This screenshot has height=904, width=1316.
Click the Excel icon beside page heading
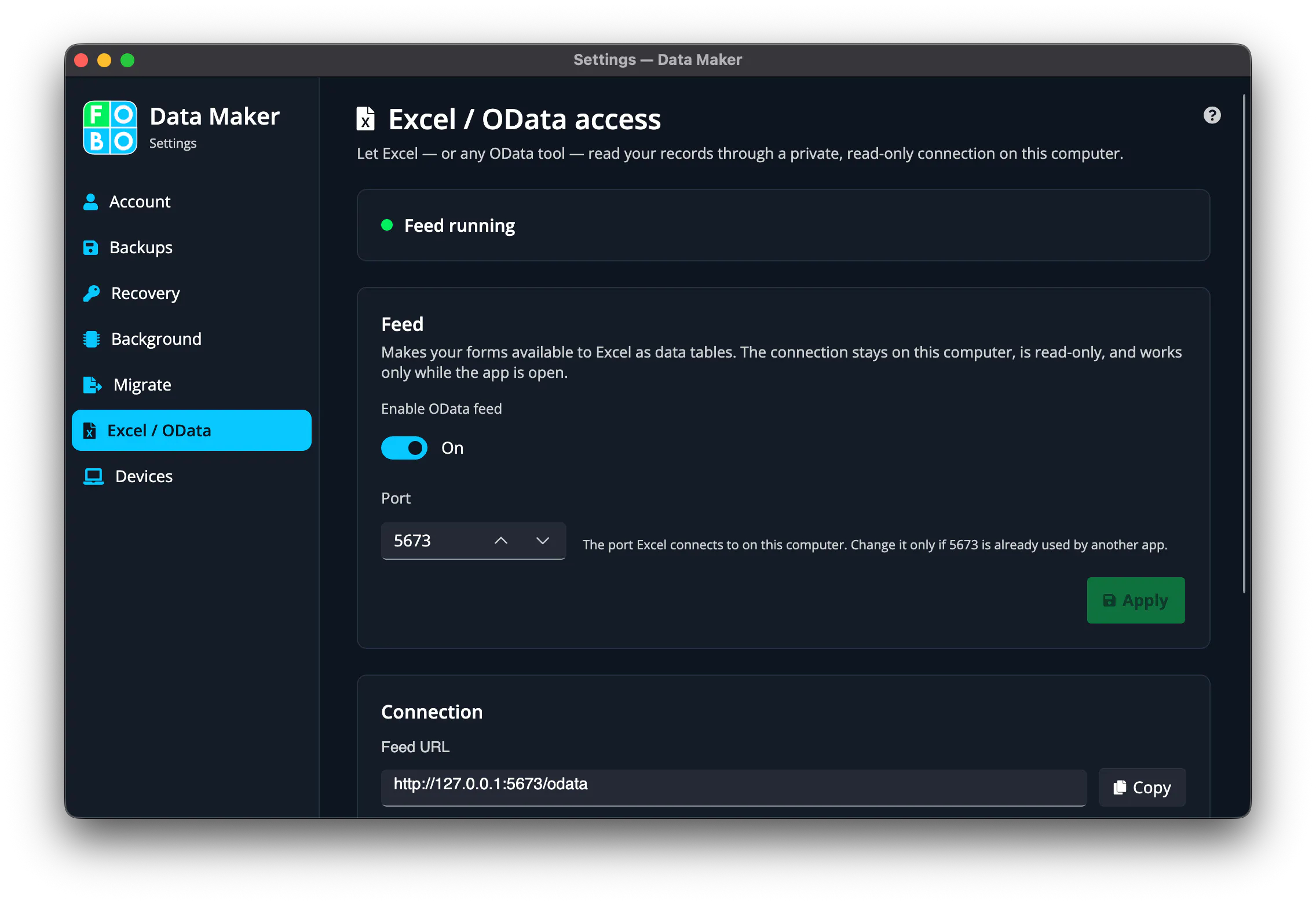365,119
